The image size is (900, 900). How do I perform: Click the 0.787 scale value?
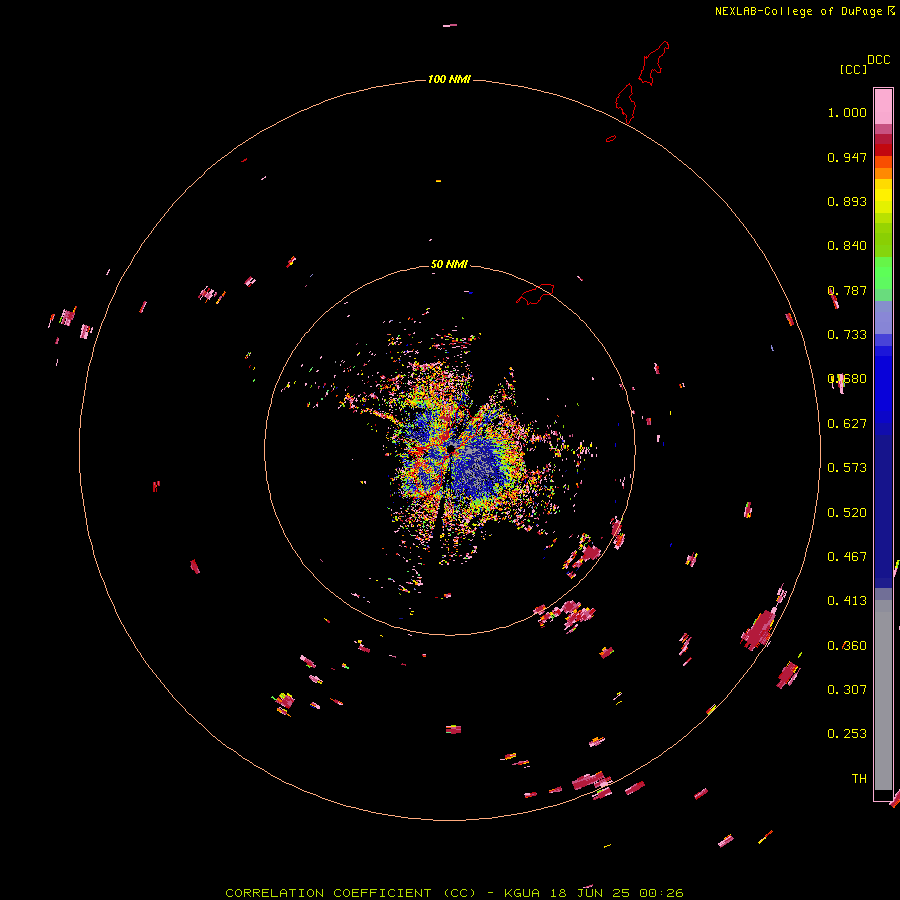847,290
